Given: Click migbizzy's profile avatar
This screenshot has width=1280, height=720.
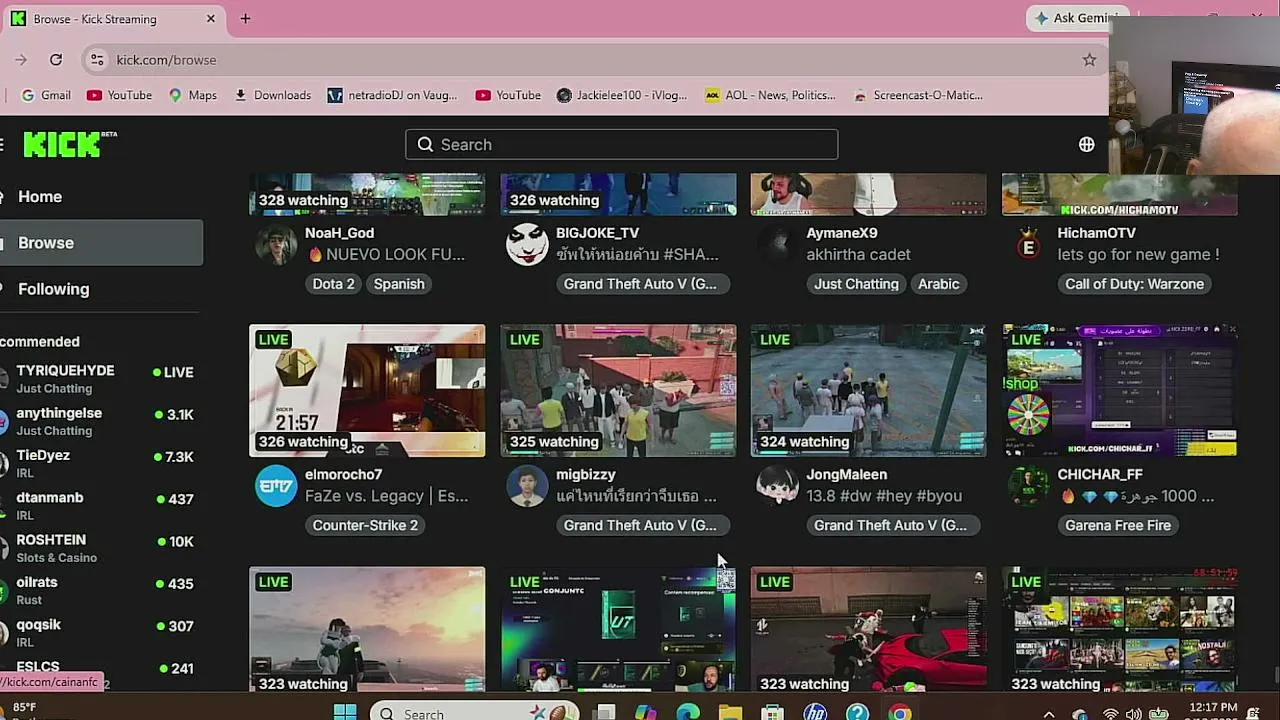Looking at the screenshot, I should tap(527, 486).
